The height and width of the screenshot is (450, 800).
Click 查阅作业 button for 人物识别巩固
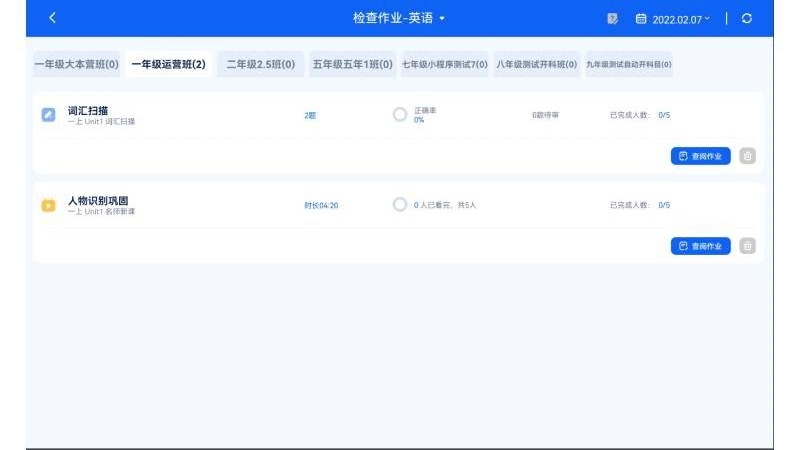click(700, 246)
